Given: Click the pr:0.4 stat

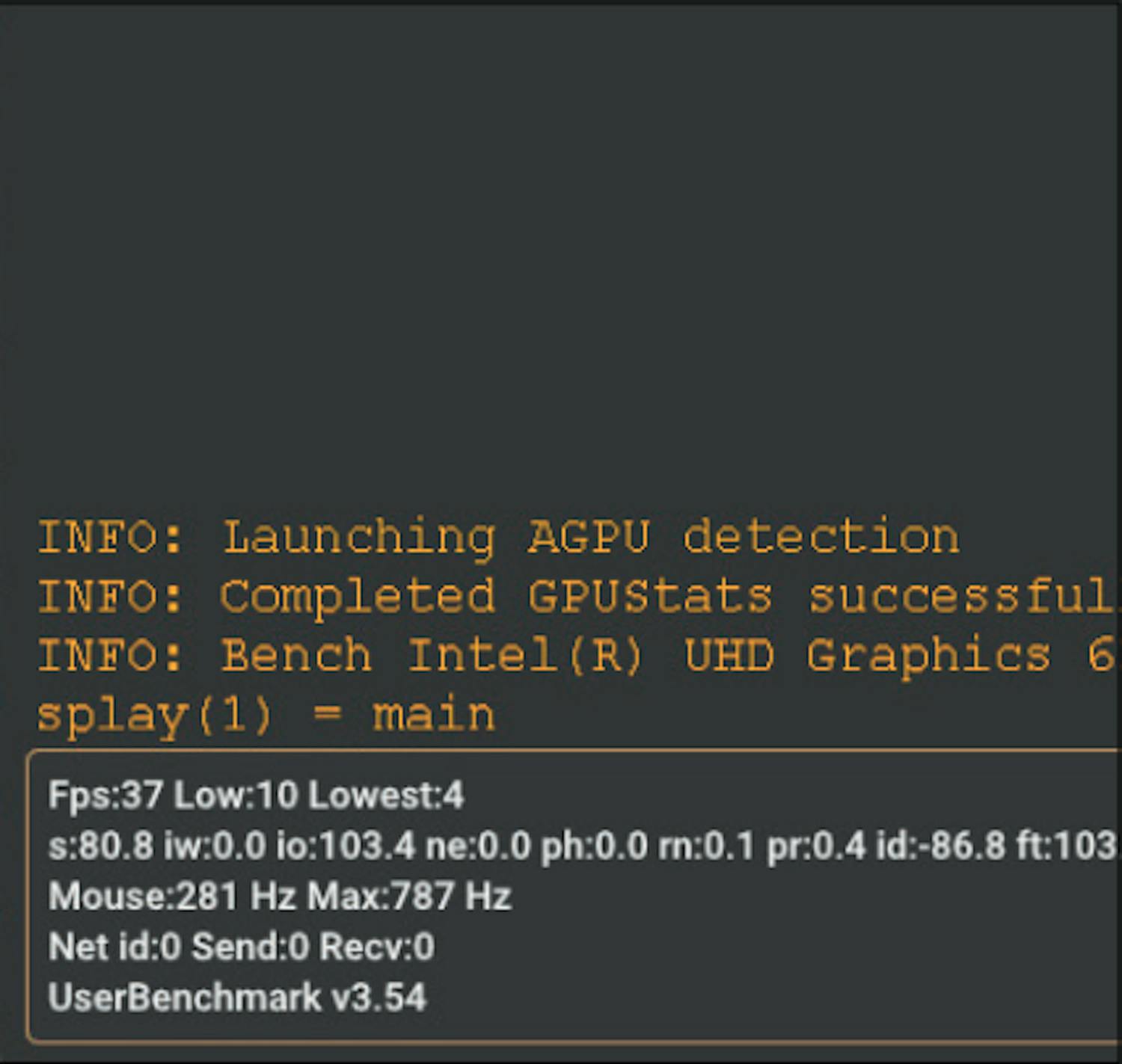Looking at the screenshot, I should point(816,846).
